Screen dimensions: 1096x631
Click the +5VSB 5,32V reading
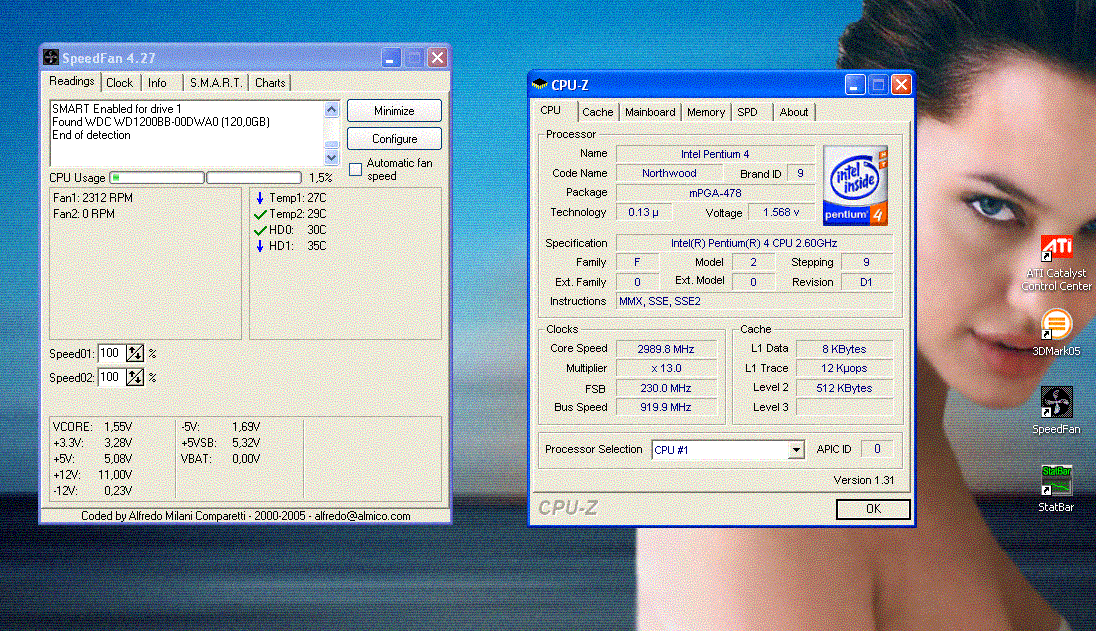click(x=221, y=442)
